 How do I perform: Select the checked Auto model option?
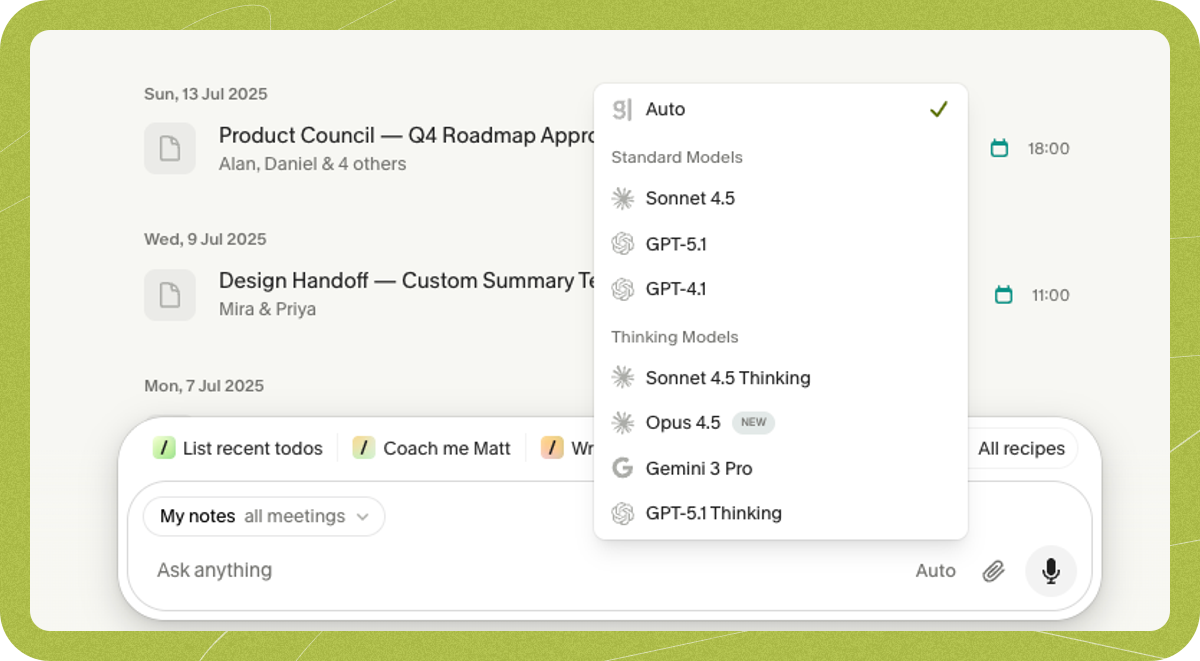click(781, 109)
